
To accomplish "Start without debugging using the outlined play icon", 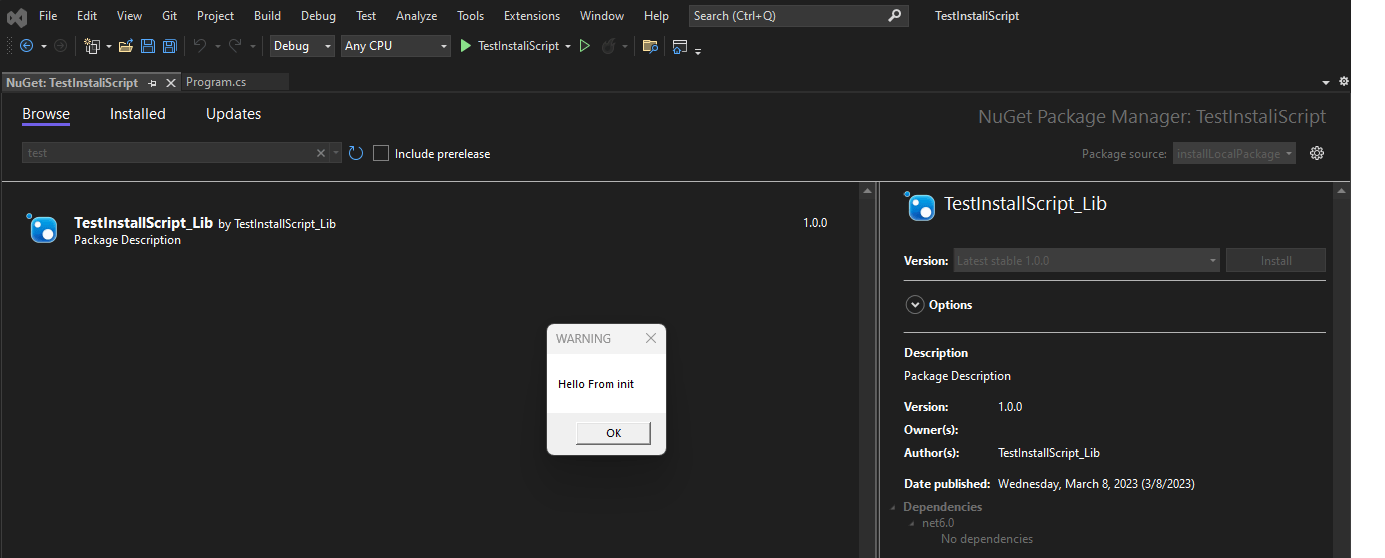I will coord(585,46).
